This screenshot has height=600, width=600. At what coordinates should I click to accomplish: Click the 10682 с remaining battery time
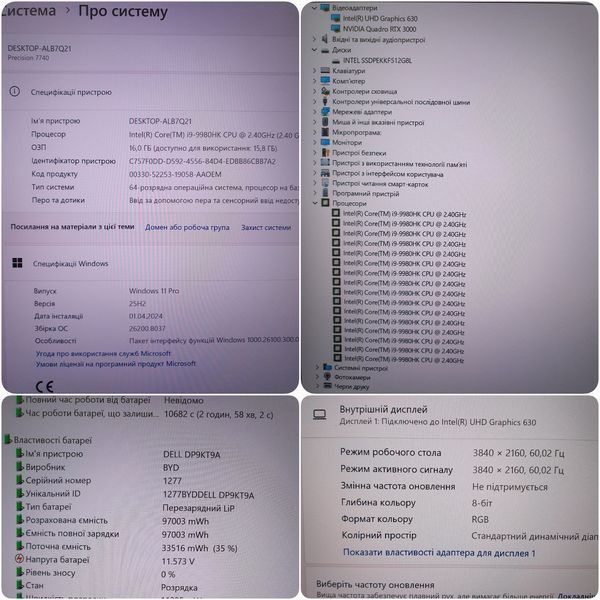pos(218,414)
